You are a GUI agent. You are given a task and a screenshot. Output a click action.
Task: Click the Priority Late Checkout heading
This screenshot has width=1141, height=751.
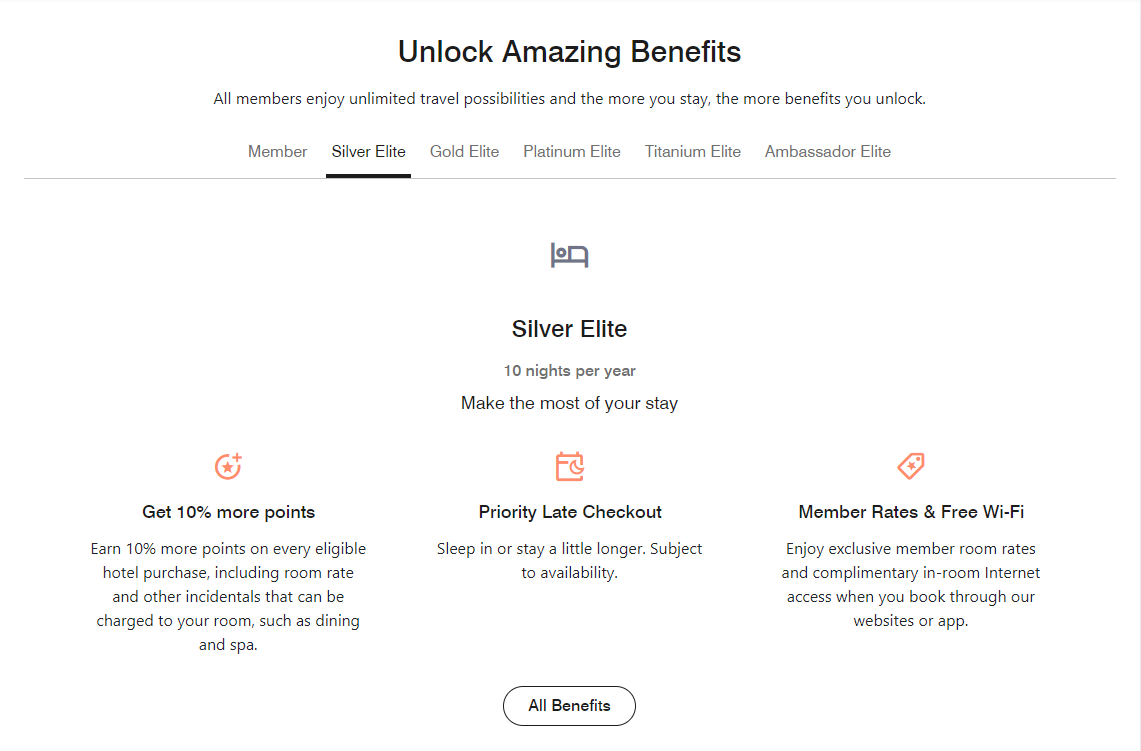(x=569, y=511)
